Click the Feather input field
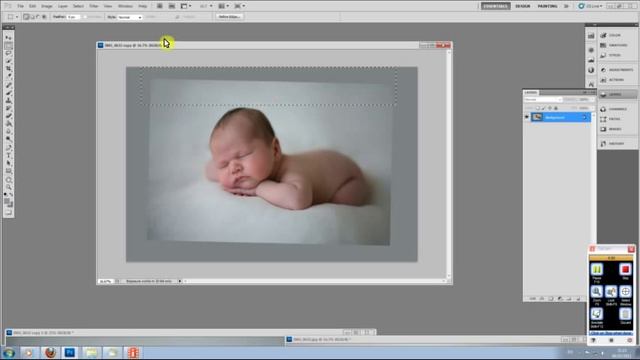640x360 pixels. (x=73, y=17)
